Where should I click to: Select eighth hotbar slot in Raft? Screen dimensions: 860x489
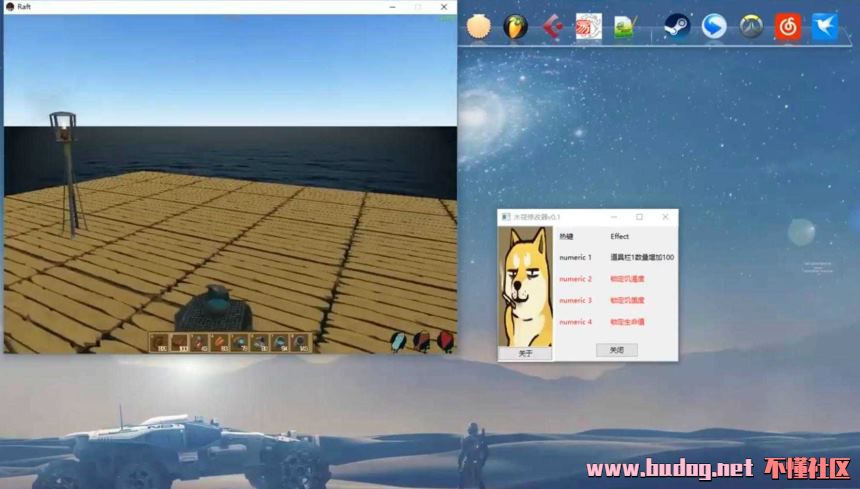tap(301, 343)
